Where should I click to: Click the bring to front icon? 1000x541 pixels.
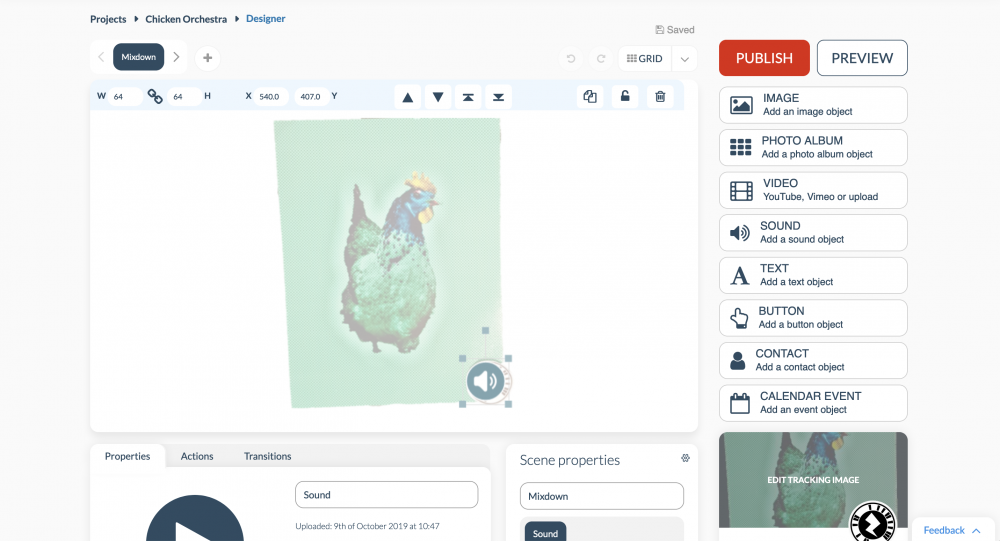pos(468,97)
